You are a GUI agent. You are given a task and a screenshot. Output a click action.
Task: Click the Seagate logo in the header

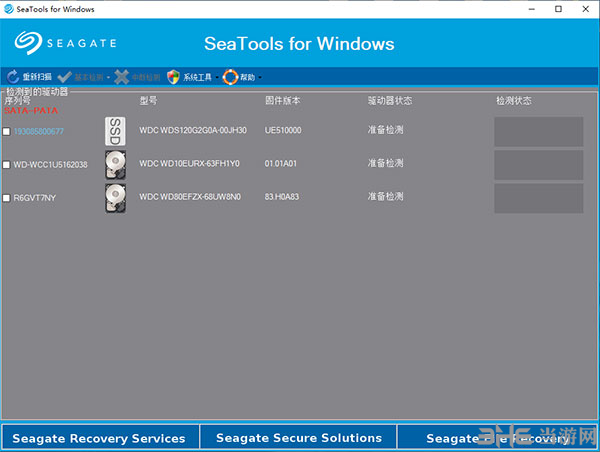(65, 43)
